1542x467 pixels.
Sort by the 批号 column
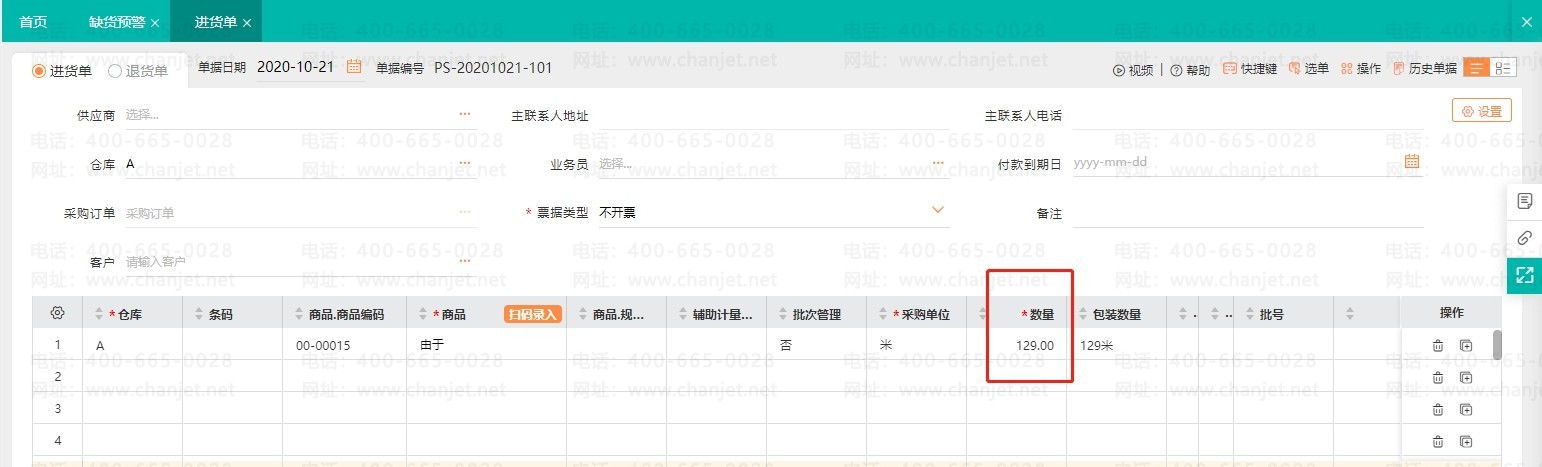pyautogui.click(x=1249, y=314)
